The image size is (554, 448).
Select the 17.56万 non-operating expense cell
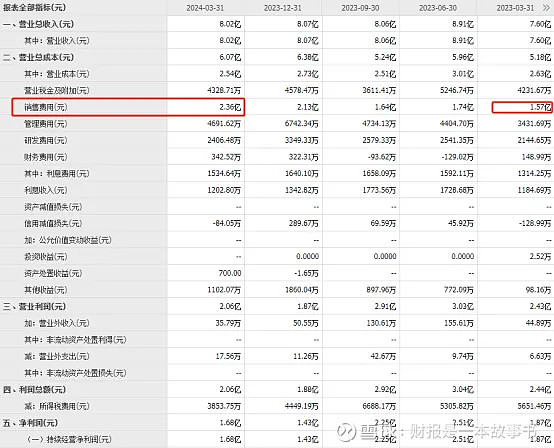coord(228,356)
